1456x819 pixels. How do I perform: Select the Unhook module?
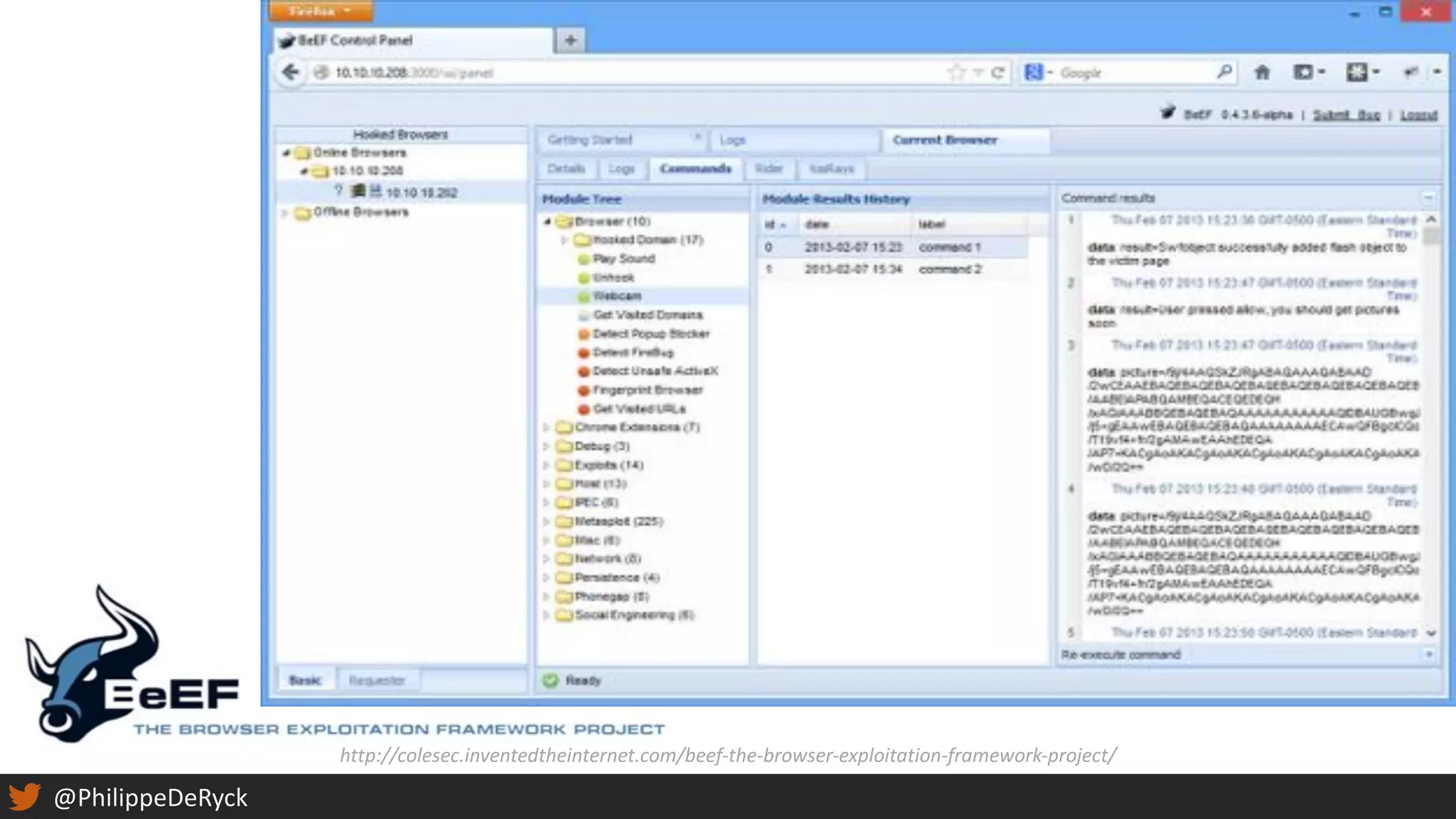(x=613, y=278)
